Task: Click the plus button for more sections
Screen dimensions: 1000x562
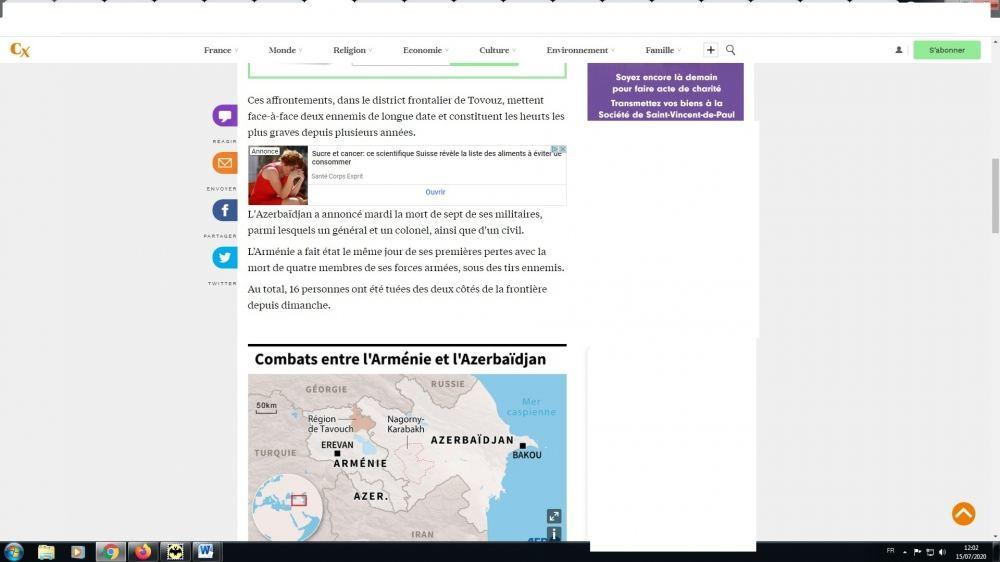Action: pyautogui.click(x=710, y=50)
